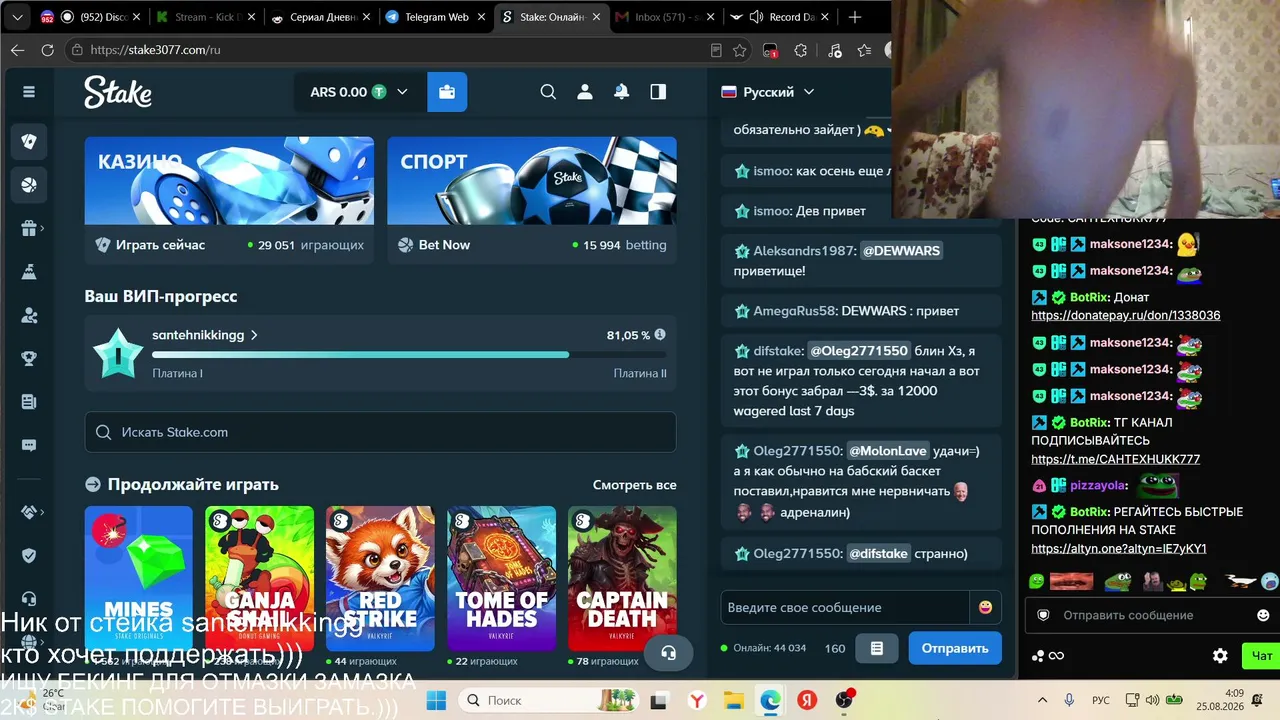Image resolution: width=1280 pixels, height=720 pixels.
Task: Open the Captain Death game tile
Action: [622, 578]
